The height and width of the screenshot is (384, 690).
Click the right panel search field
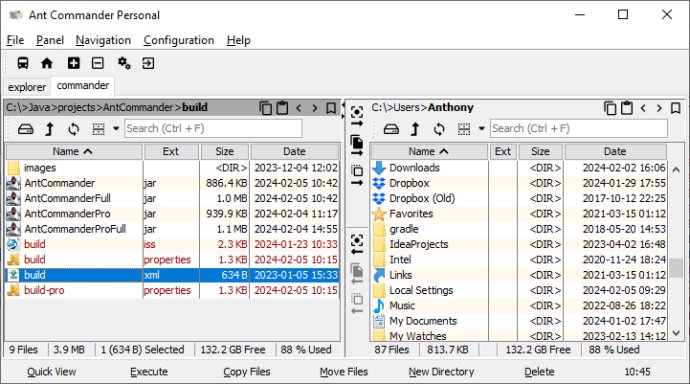click(579, 128)
